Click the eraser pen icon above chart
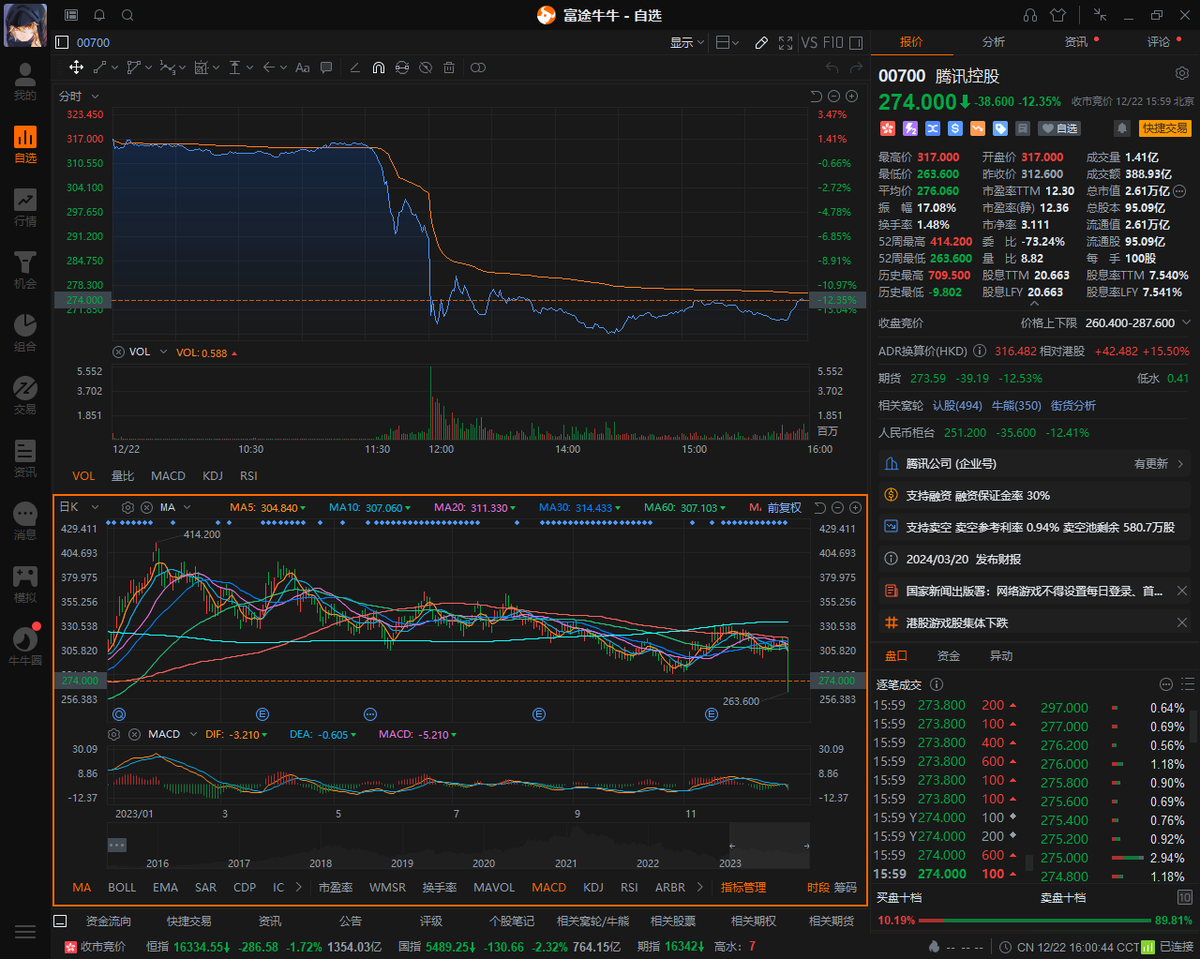This screenshot has height=959, width=1200. point(761,43)
